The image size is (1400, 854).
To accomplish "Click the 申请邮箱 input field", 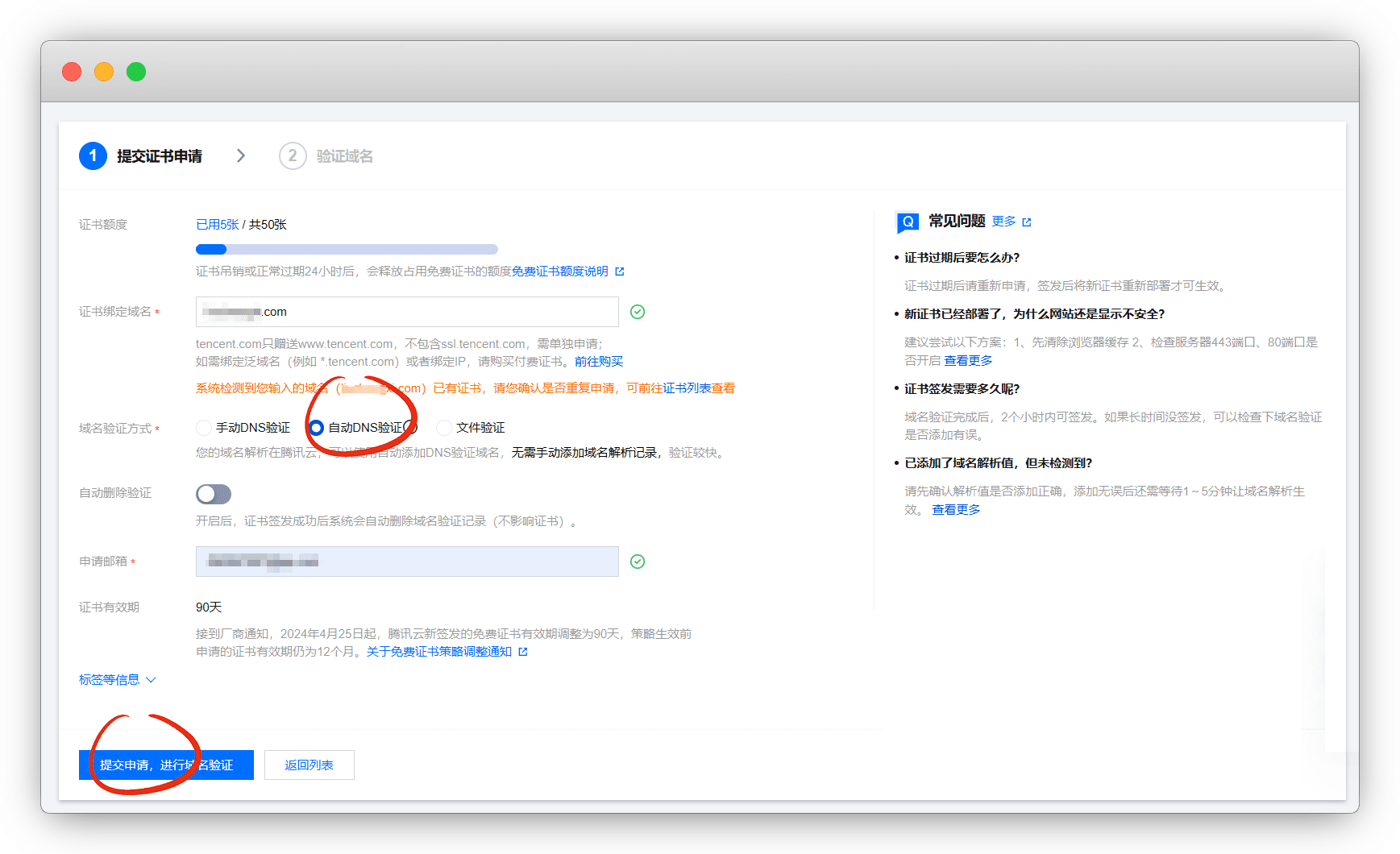I will pos(407,562).
